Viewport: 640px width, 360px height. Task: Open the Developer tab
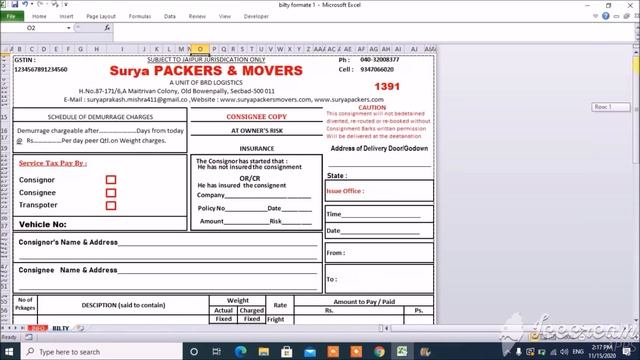pos(256,16)
